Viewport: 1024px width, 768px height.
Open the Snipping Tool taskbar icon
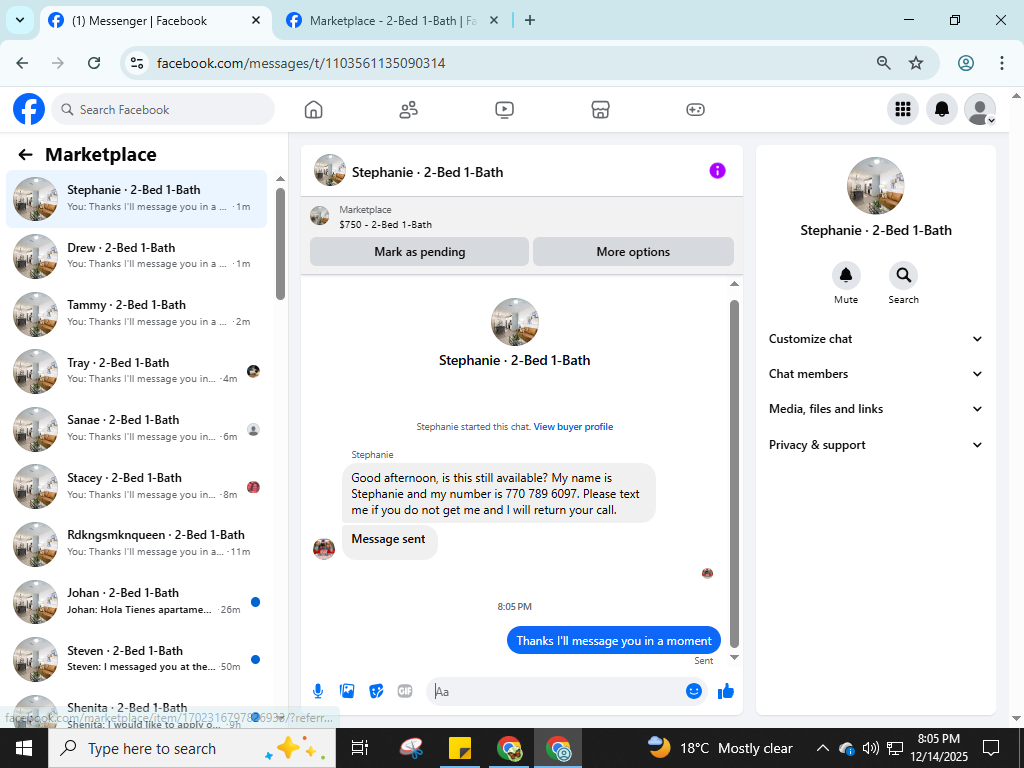click(x=411, y=748)
